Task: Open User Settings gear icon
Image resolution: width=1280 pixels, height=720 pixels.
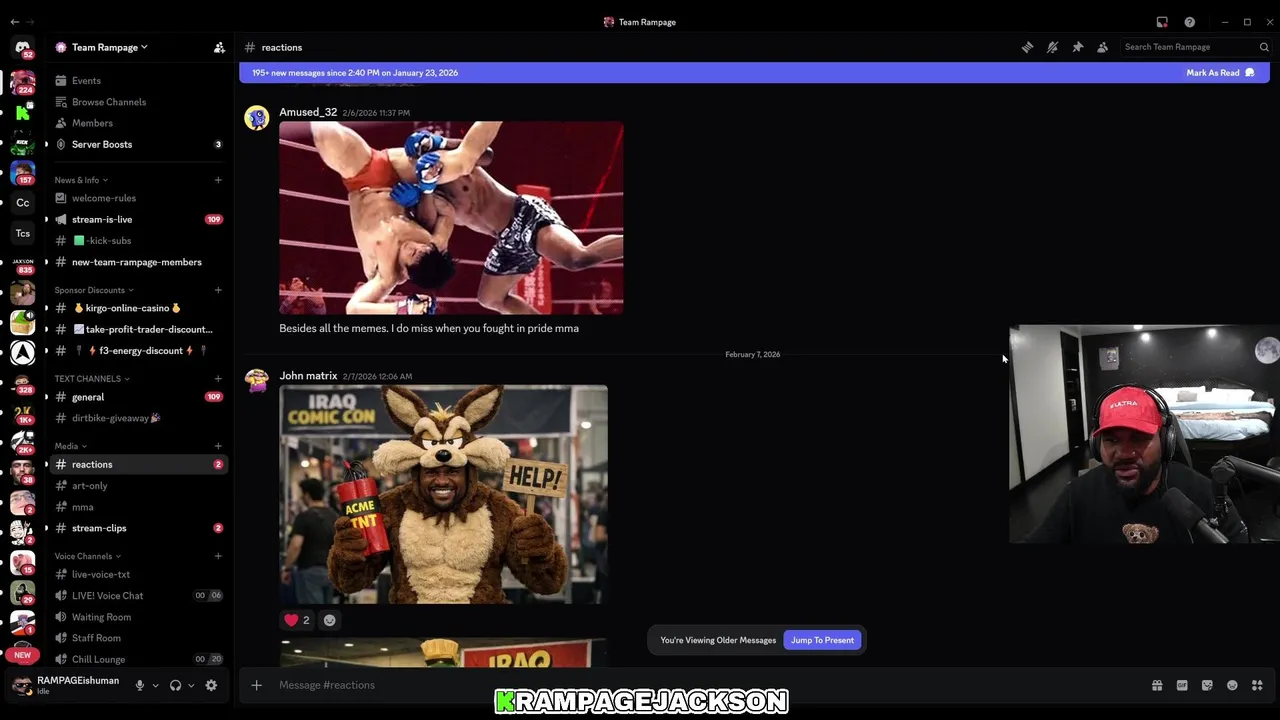Action: (x=211, y=685)
